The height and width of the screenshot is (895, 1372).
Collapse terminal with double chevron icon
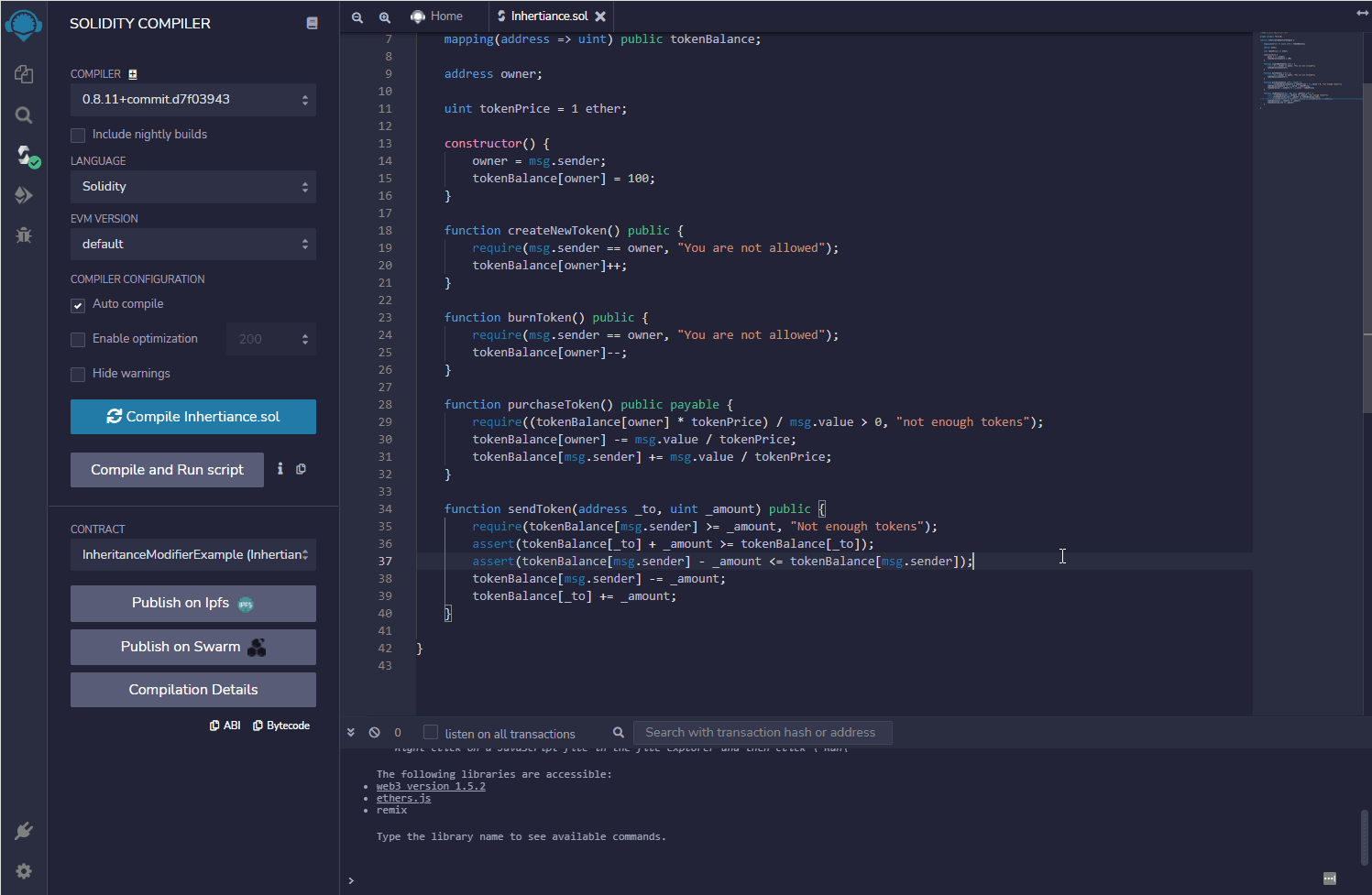[x=351, y=732]
